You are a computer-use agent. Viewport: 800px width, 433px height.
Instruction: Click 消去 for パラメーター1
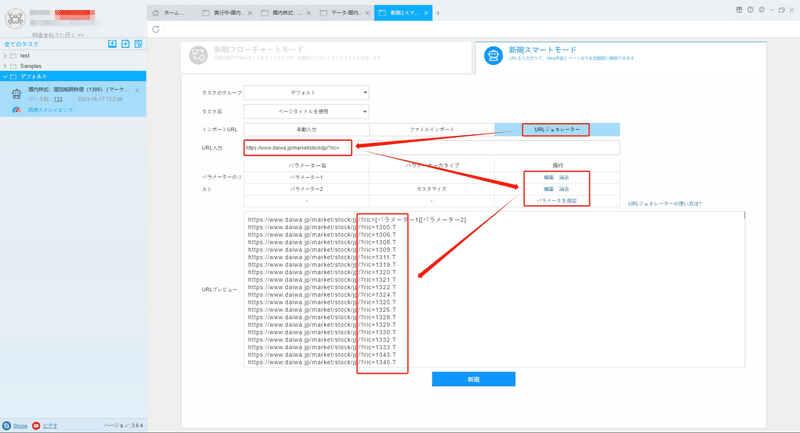[564, 177]
